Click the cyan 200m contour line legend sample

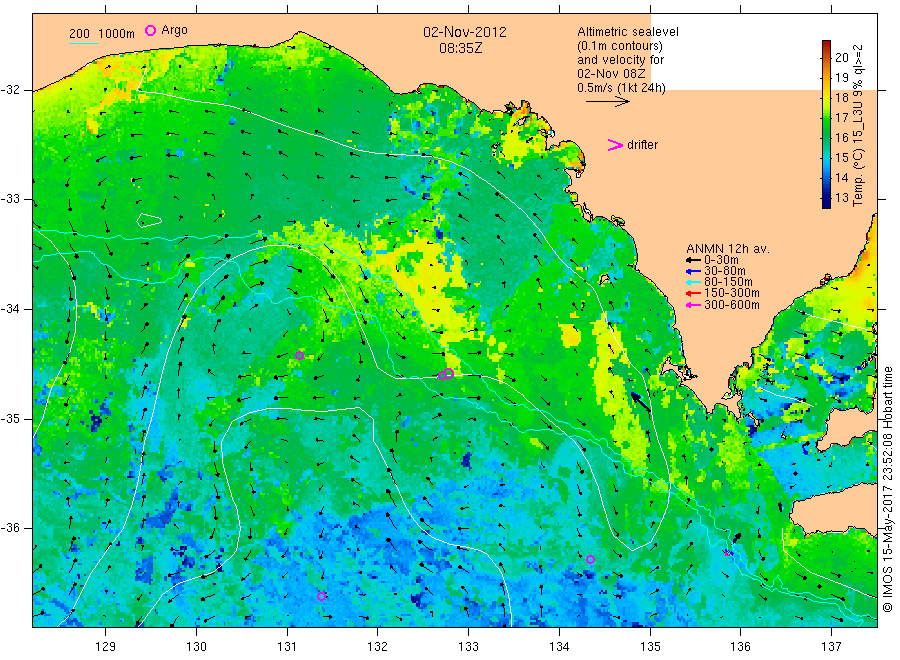pos(83,43)
